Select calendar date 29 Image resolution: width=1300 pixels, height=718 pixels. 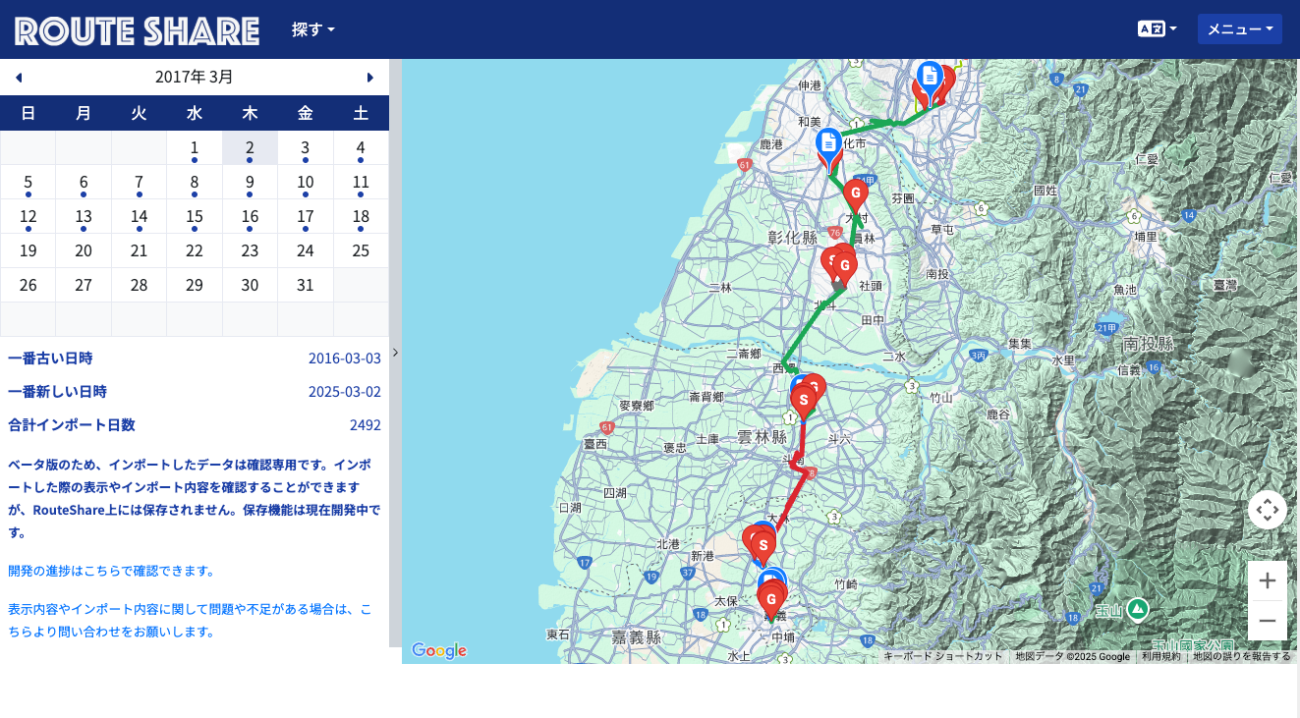(194, 285)
